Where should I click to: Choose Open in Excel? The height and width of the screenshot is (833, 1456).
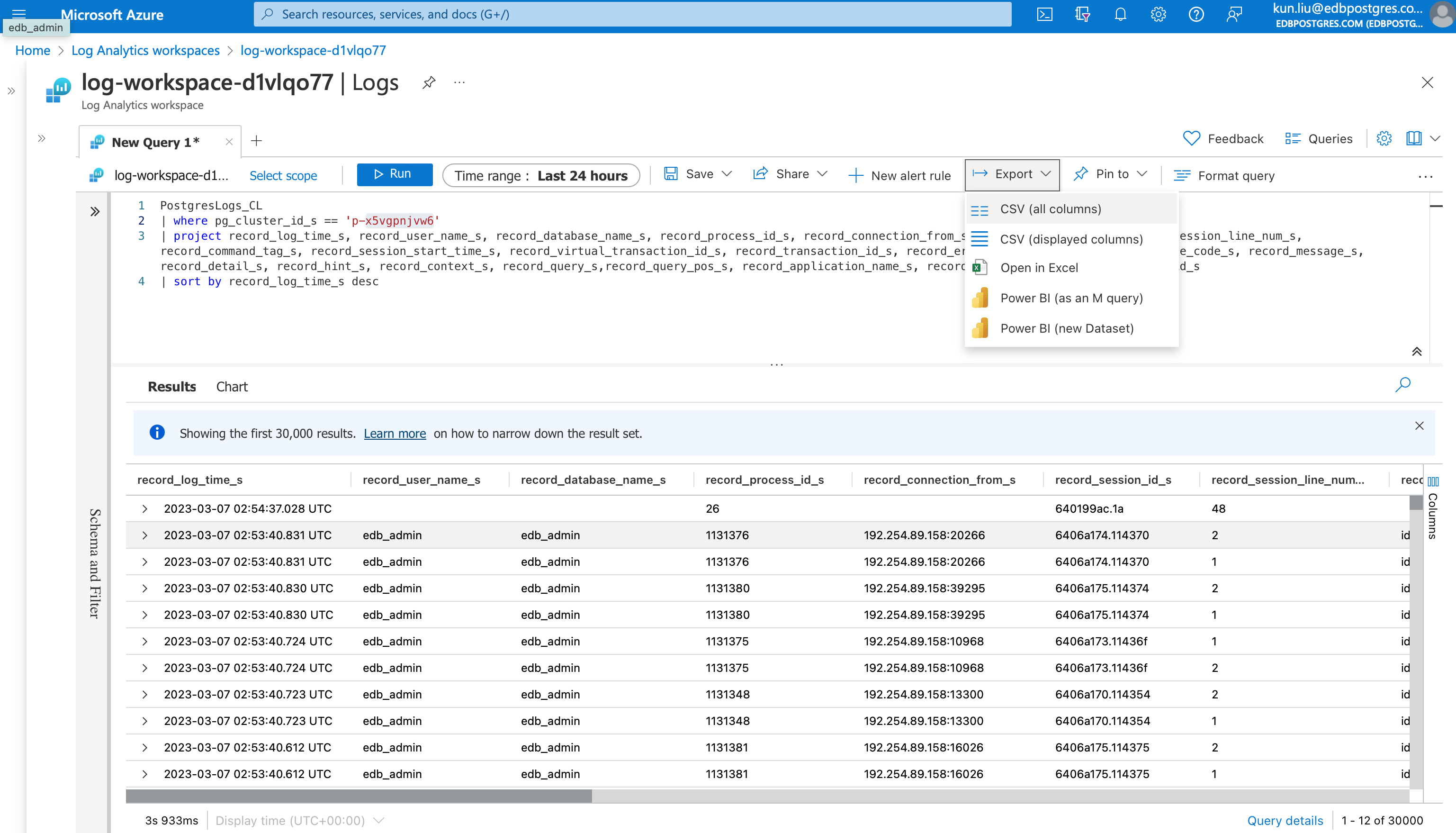click(x=1071, y=268)
